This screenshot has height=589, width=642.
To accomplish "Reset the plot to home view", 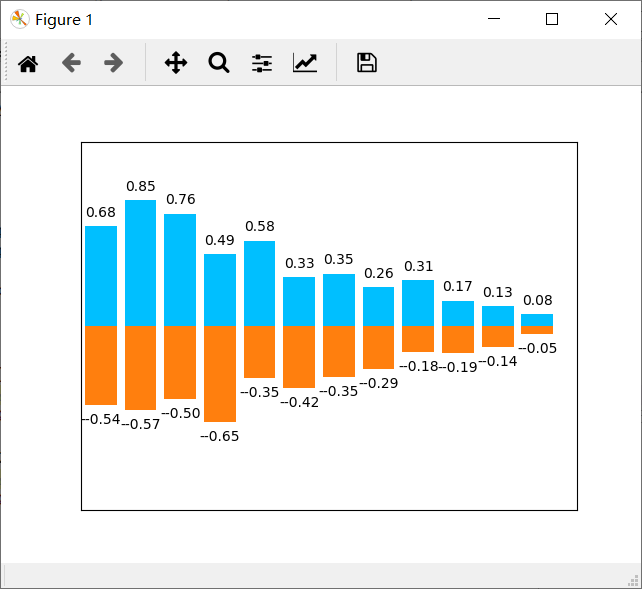I will coord(28,63).
